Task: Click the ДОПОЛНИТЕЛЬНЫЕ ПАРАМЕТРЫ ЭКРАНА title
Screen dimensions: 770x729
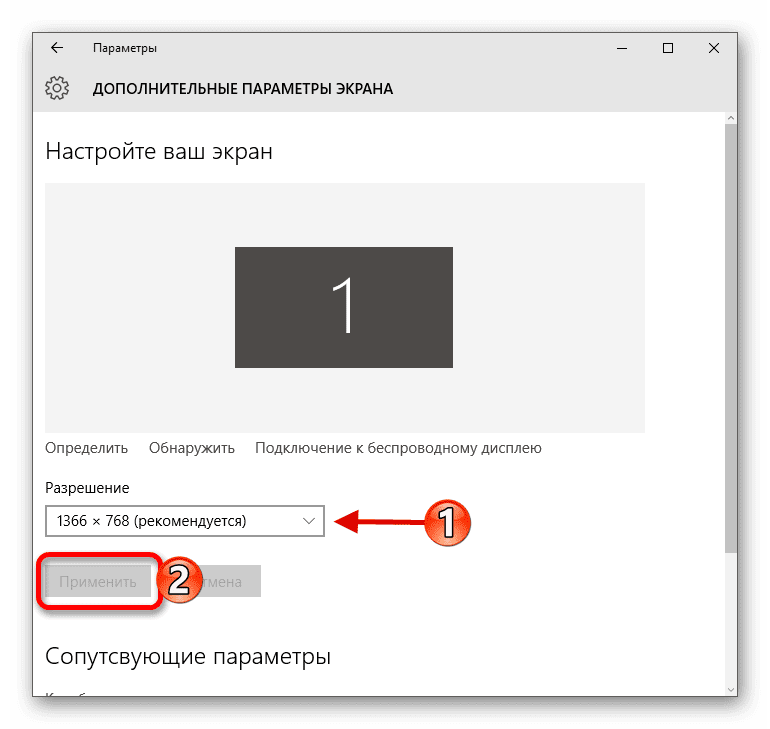Action: 243,89
